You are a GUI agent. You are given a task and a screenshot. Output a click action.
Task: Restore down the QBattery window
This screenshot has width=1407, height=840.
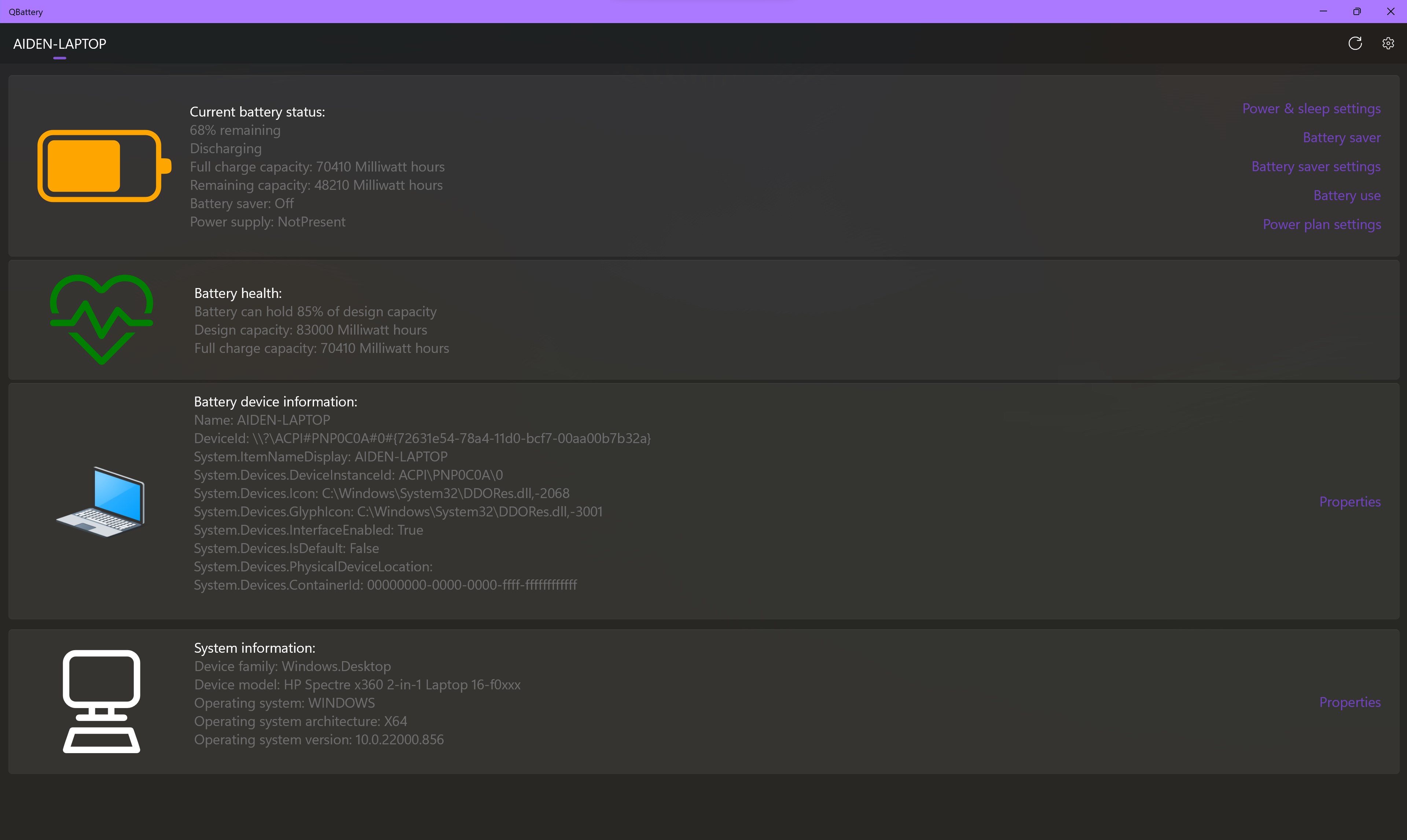pyautogui.click(x=1357, y=11)
